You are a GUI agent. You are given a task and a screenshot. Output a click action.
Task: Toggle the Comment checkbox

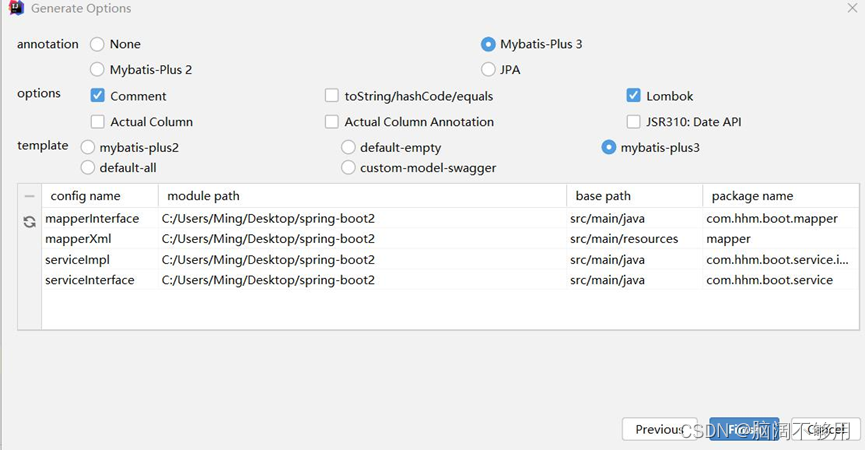click(x=97, y=96)
